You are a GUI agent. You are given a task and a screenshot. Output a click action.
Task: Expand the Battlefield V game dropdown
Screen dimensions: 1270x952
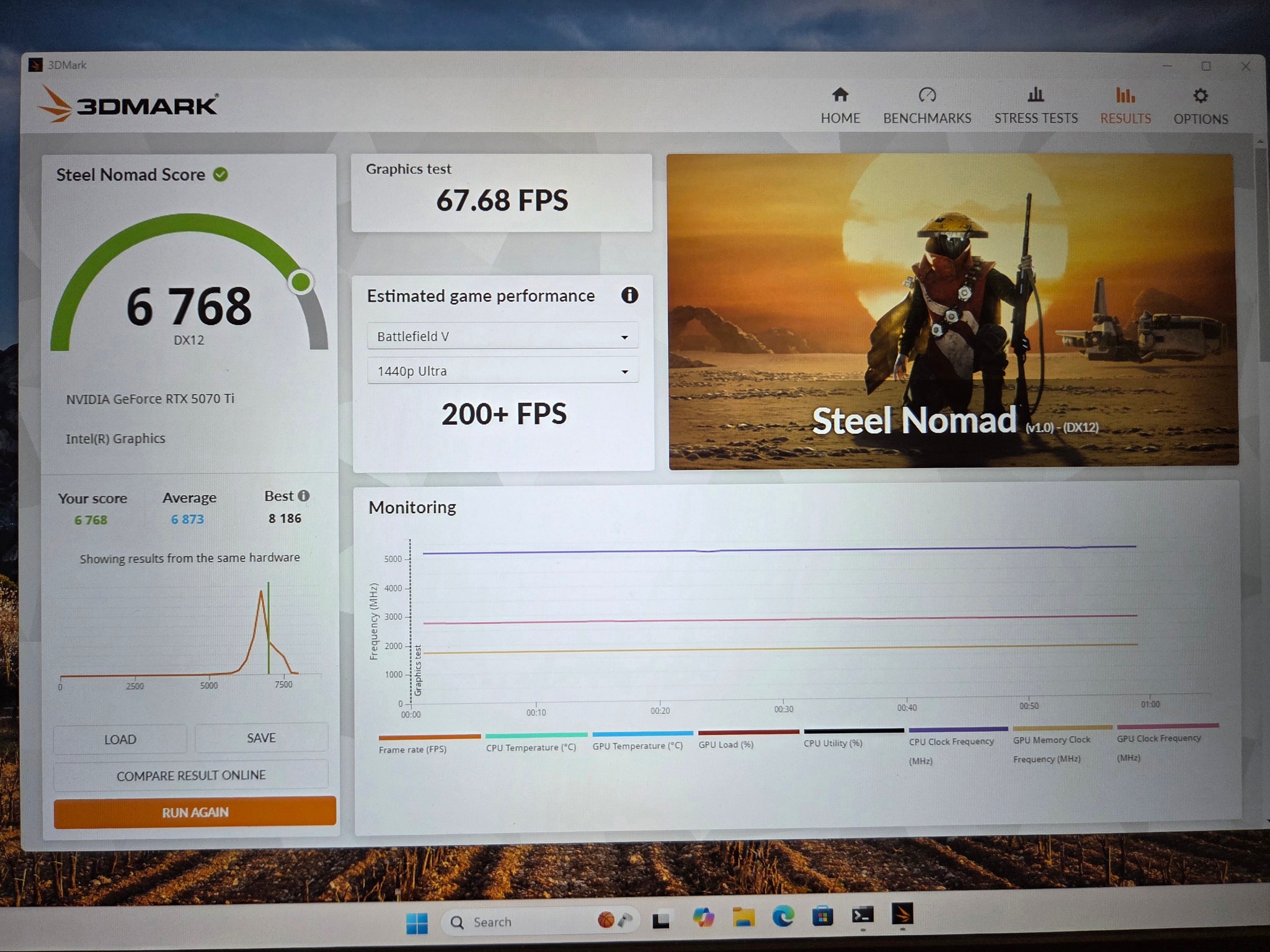coord(503,337)
